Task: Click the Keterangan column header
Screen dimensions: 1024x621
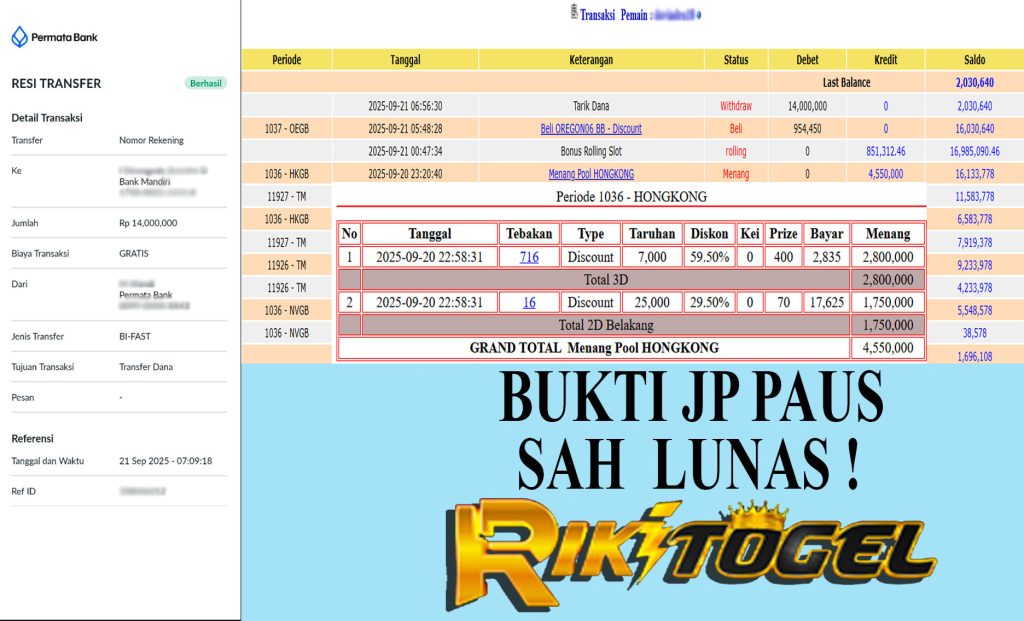Action: 591,60
